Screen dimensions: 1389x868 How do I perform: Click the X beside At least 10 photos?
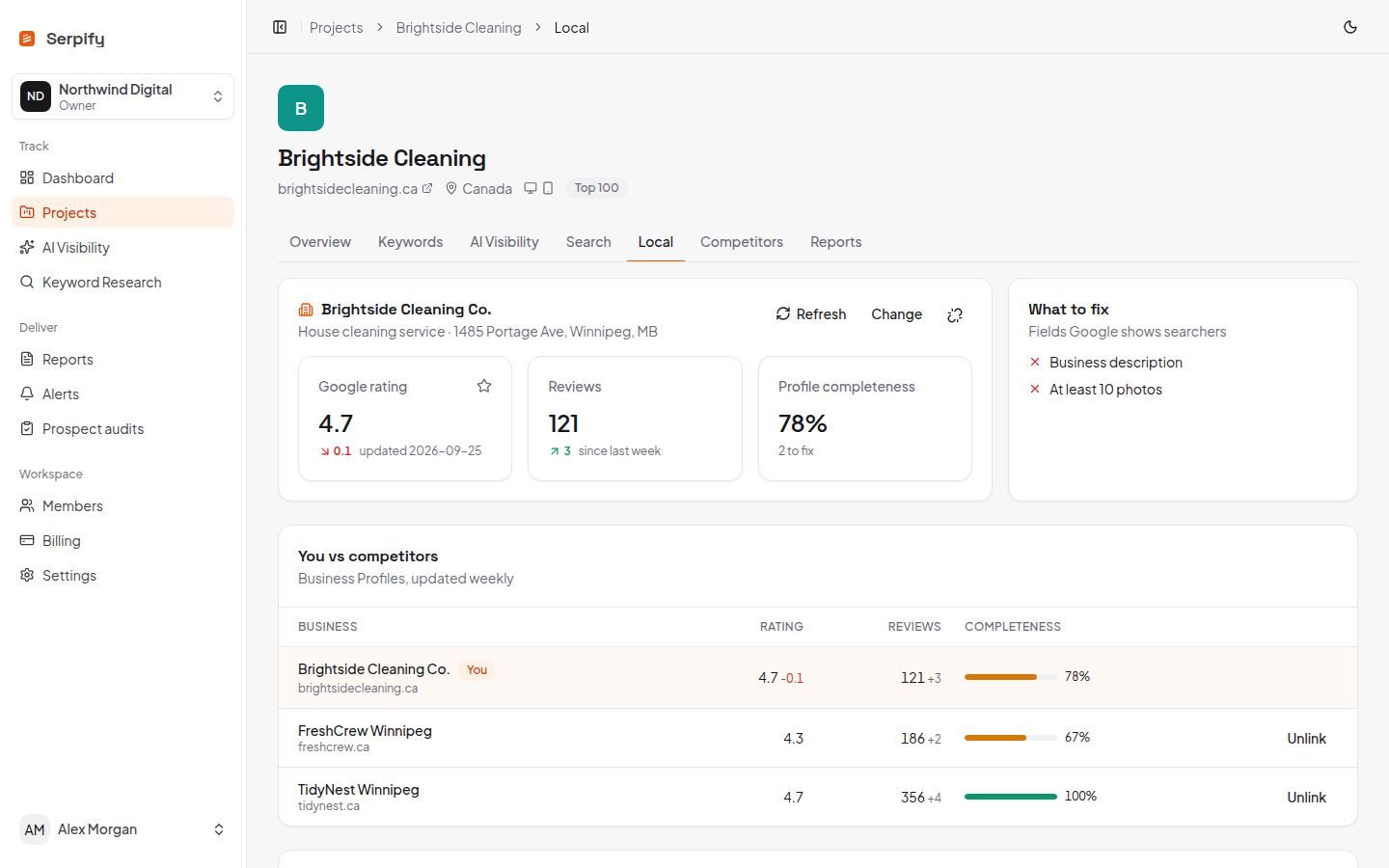[x=1035, y=390]
